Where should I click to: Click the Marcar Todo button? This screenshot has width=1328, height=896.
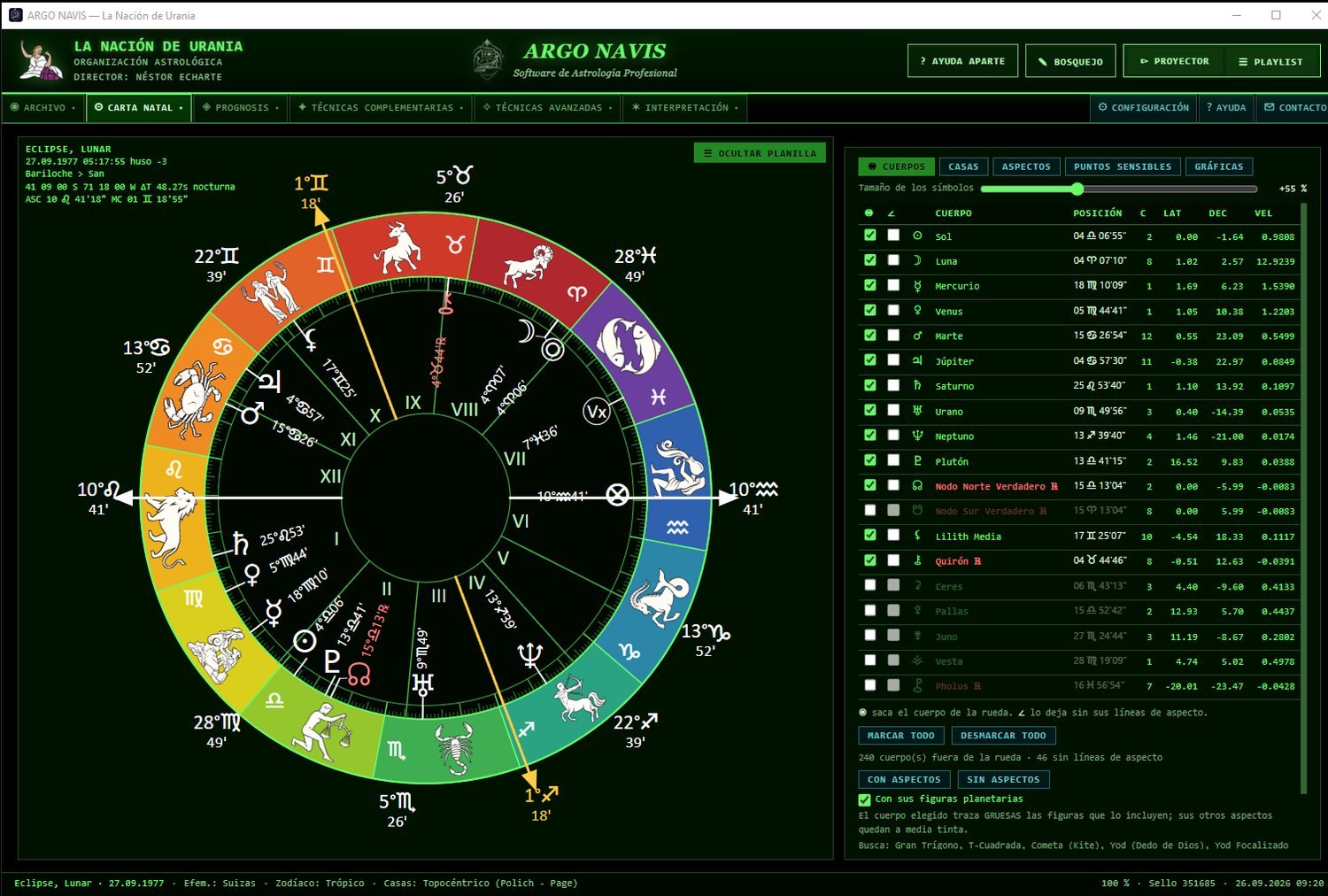[x=900, y=736]
